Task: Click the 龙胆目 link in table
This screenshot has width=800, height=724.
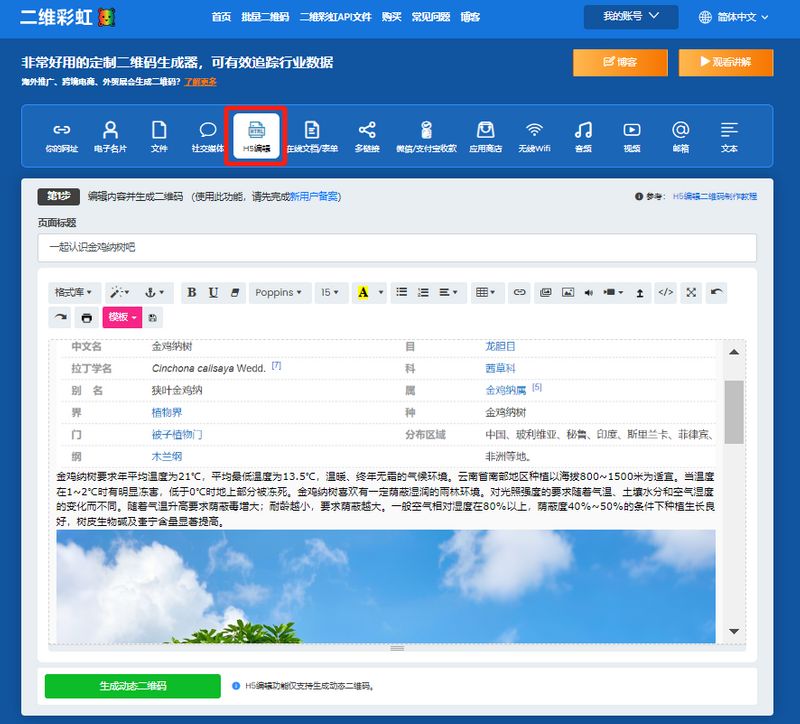Action: click(500, 346)
